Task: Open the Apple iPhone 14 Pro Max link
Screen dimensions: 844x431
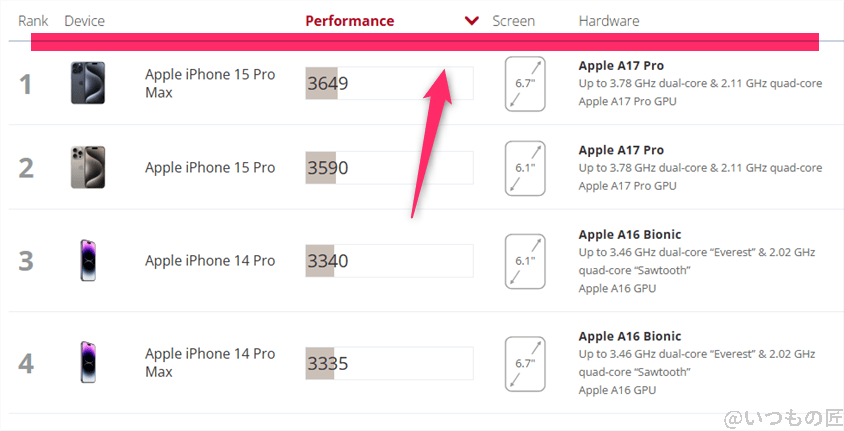Action: (x=210, y=362)
